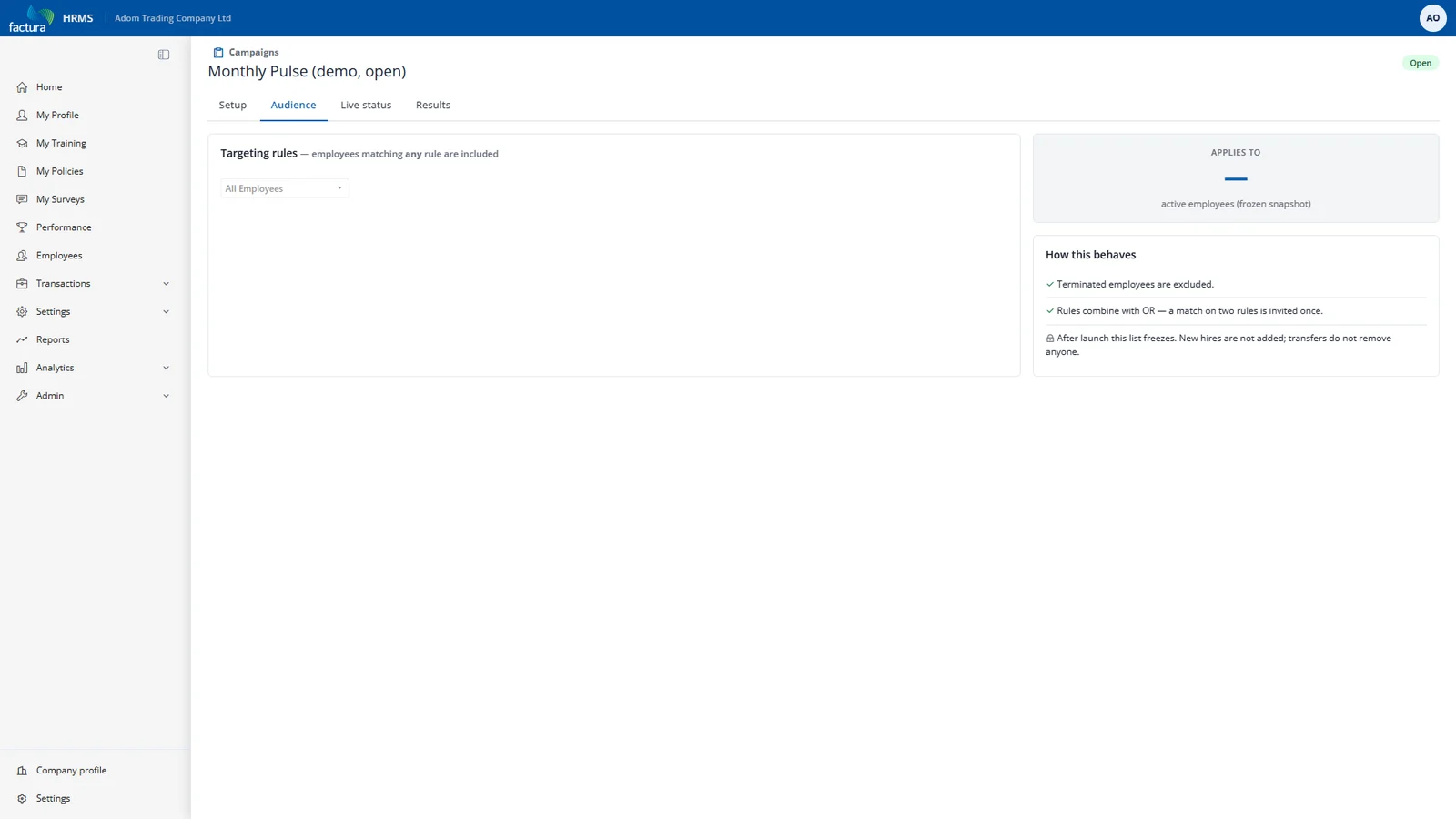Expand the Transactions menu chevron
The image size is (1456, 819).
166,284
